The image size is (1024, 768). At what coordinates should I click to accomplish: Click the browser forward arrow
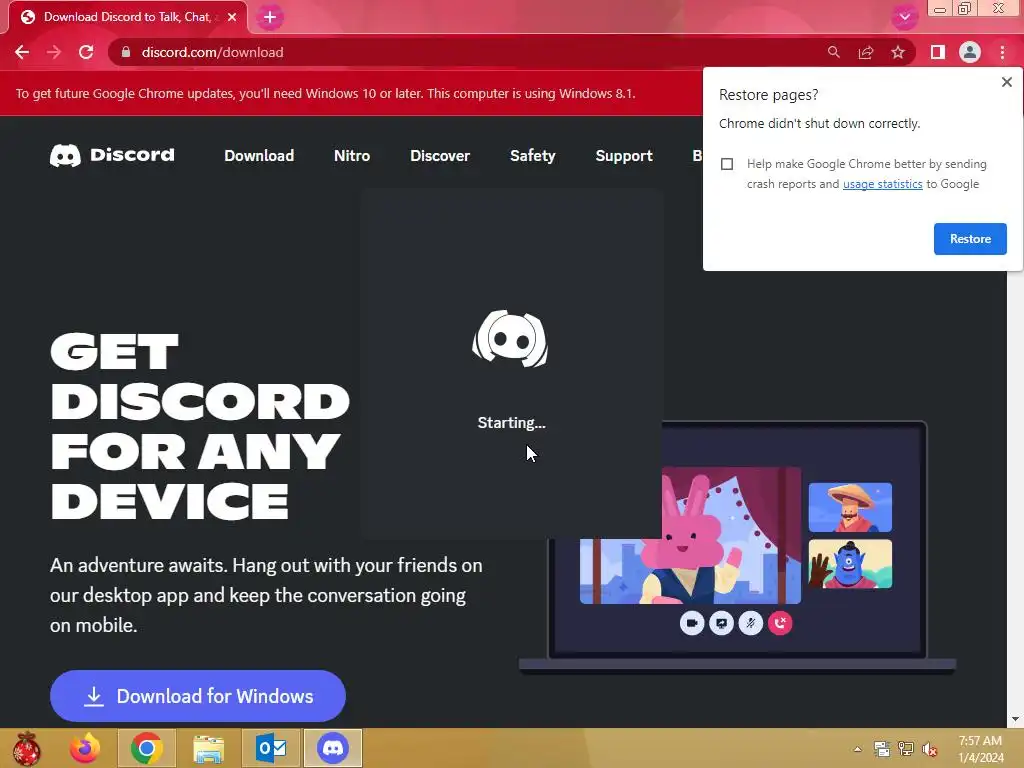point(54,52)
